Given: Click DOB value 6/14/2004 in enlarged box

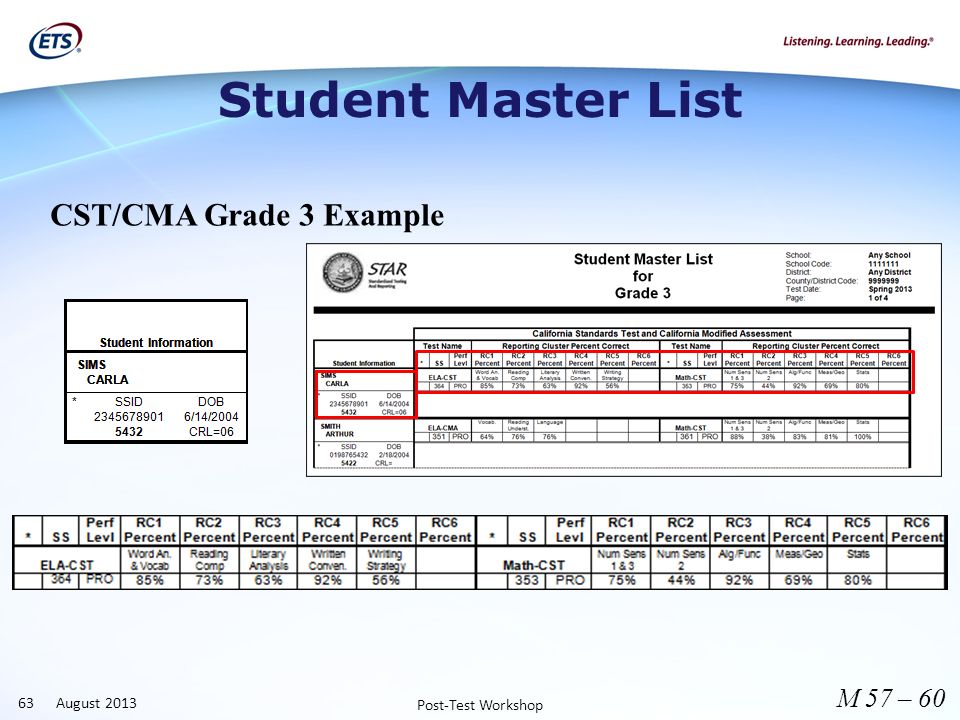Looking at the screenshot, I should click(x=211, y=417).
